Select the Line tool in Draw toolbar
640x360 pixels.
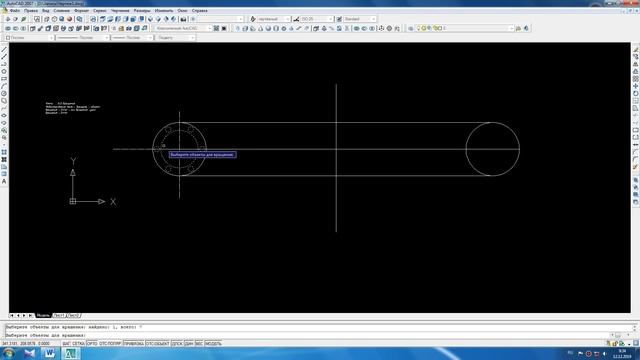[4, 49]
